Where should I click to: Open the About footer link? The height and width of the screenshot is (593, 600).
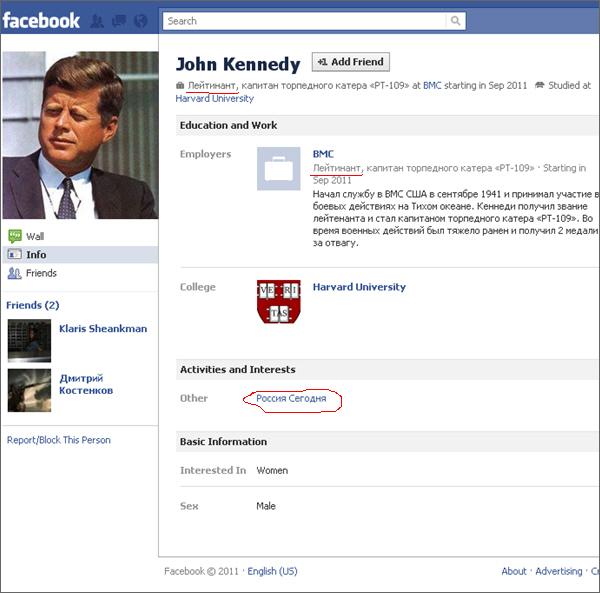click(x=514, y=571)
